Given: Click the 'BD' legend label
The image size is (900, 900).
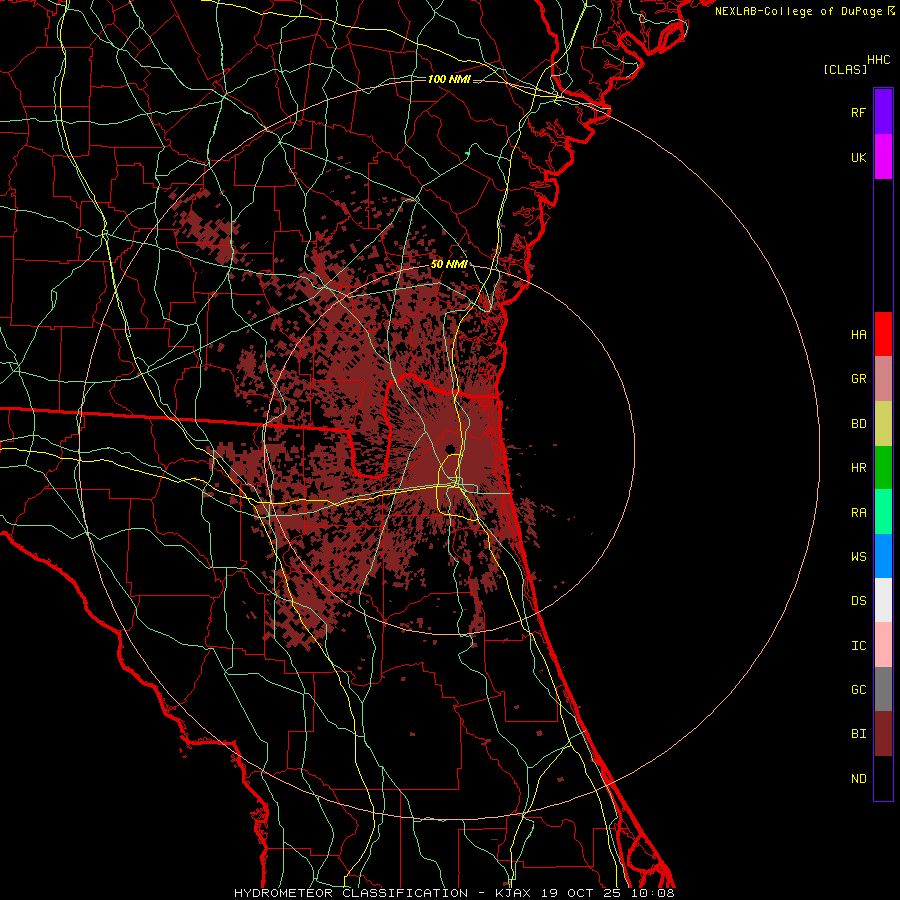Looking at the screenshot, I should (859, 424).
